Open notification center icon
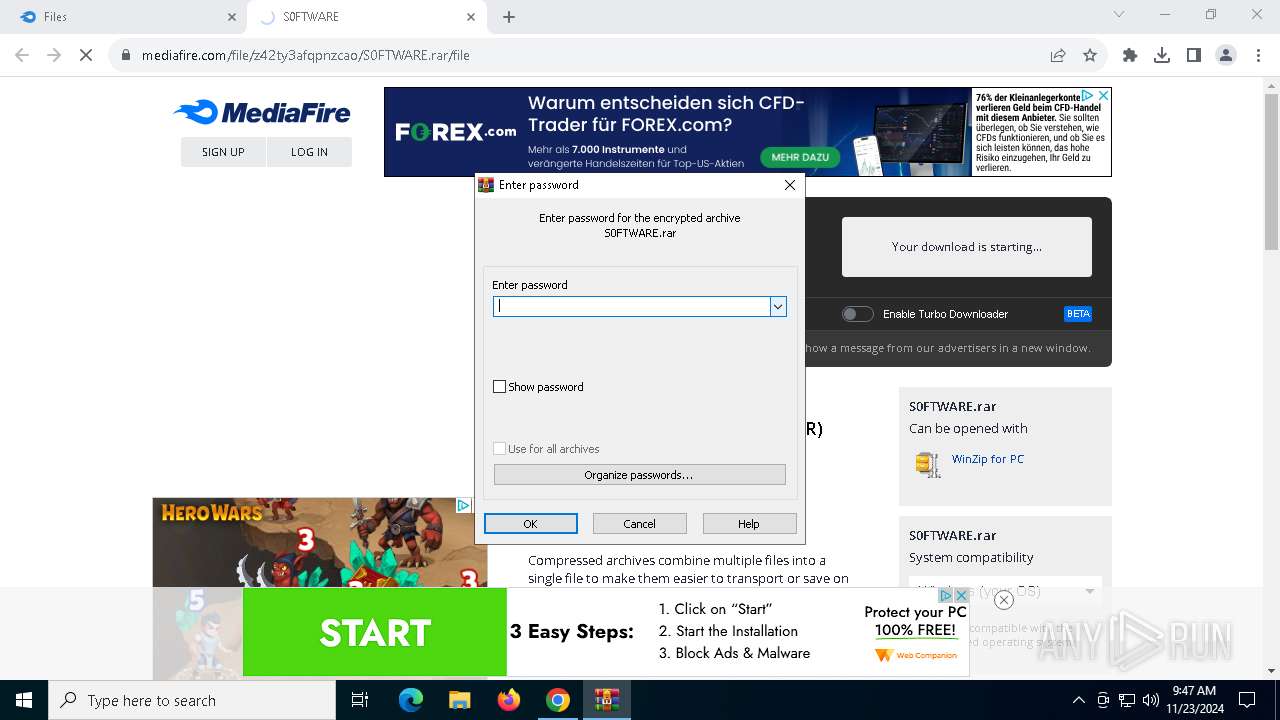 1247,700
